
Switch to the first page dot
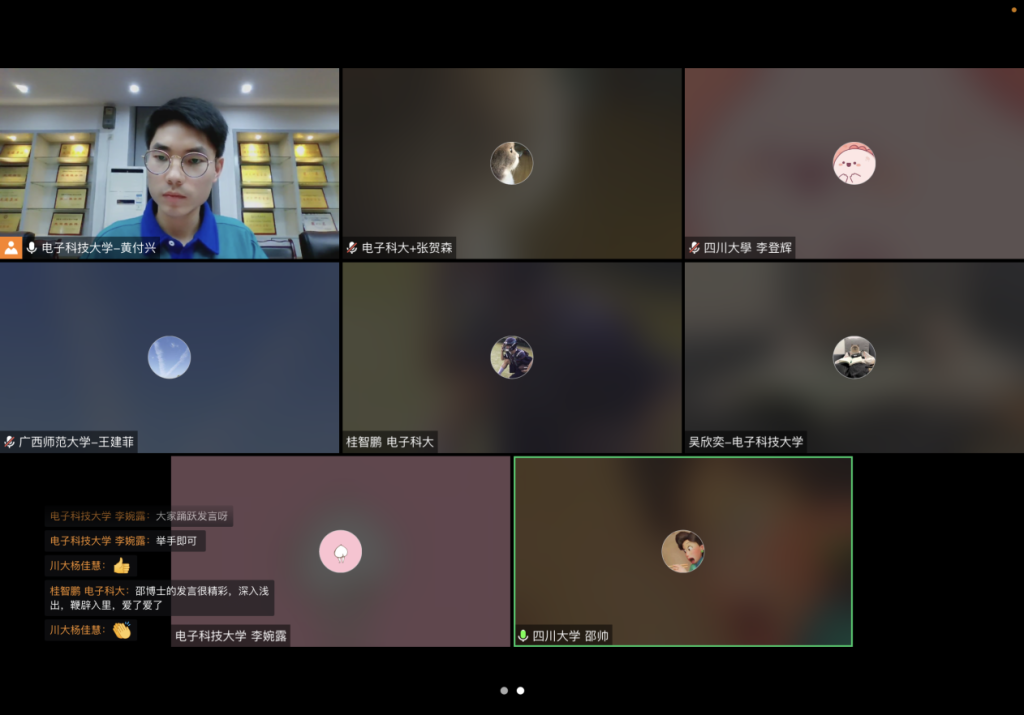point(504,690)
